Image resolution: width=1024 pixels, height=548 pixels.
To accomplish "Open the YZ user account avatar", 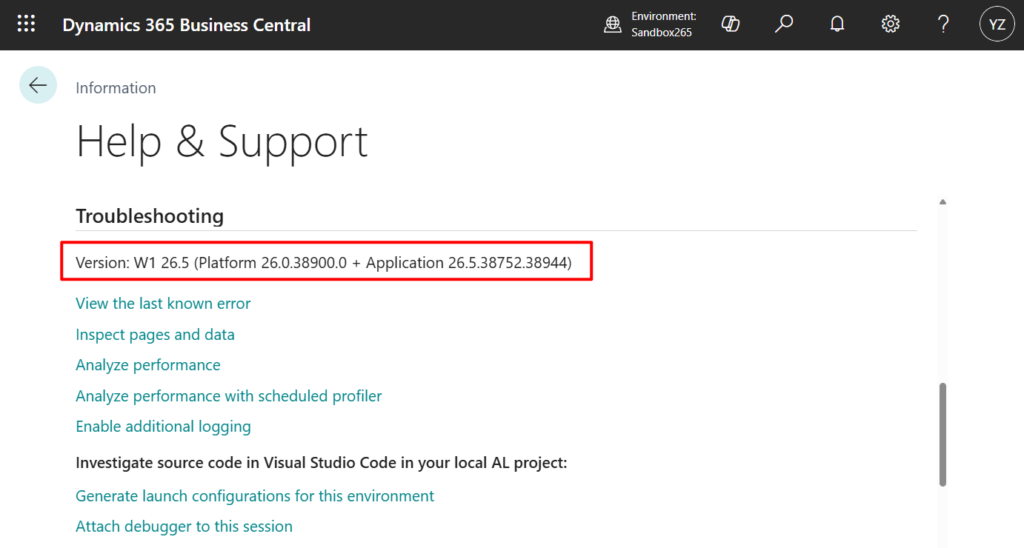I will (x=996, y=25).
